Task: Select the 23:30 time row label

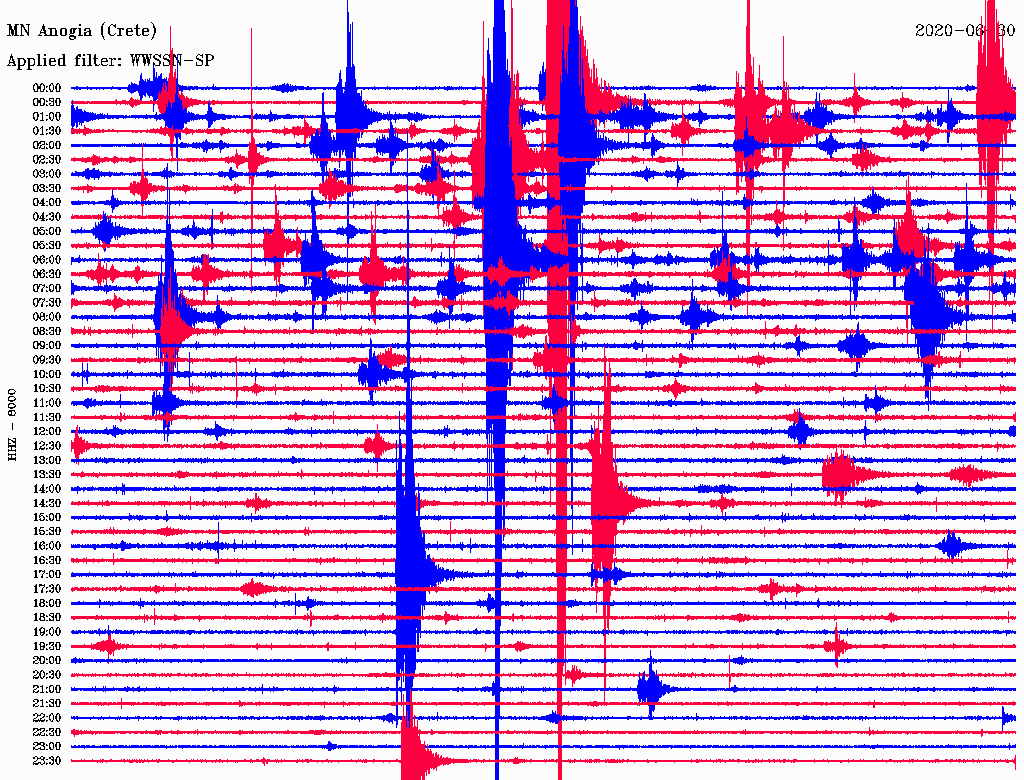Action: [x=47, y=761]
